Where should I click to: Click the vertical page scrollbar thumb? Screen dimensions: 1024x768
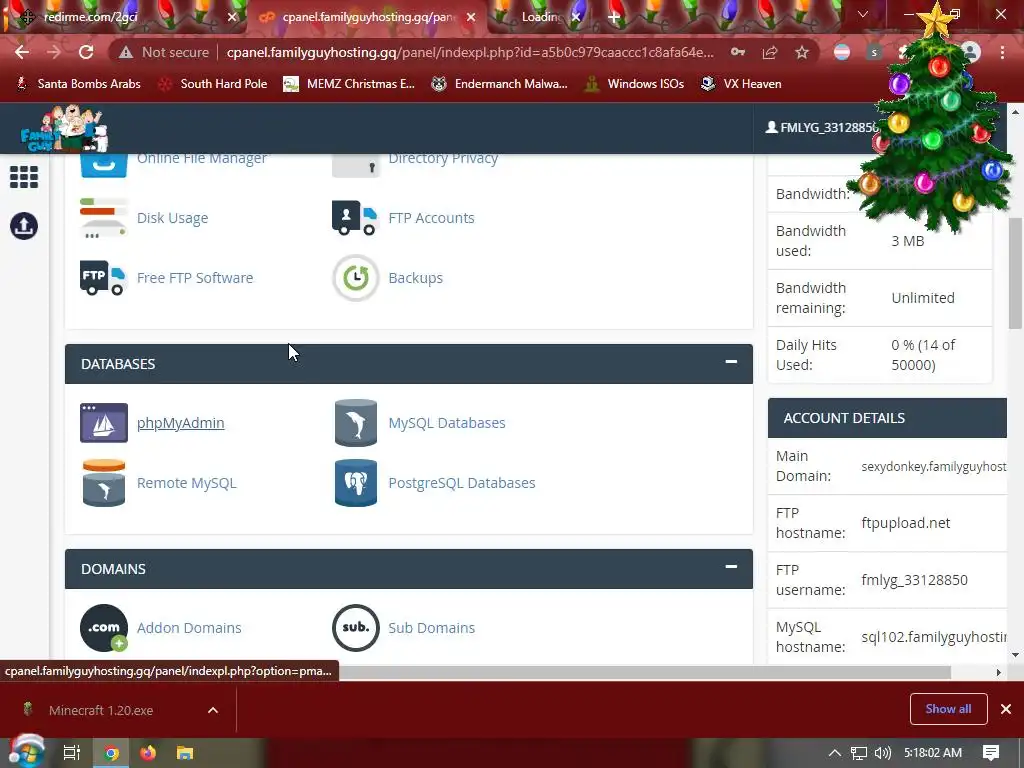tap(1014, 274)
